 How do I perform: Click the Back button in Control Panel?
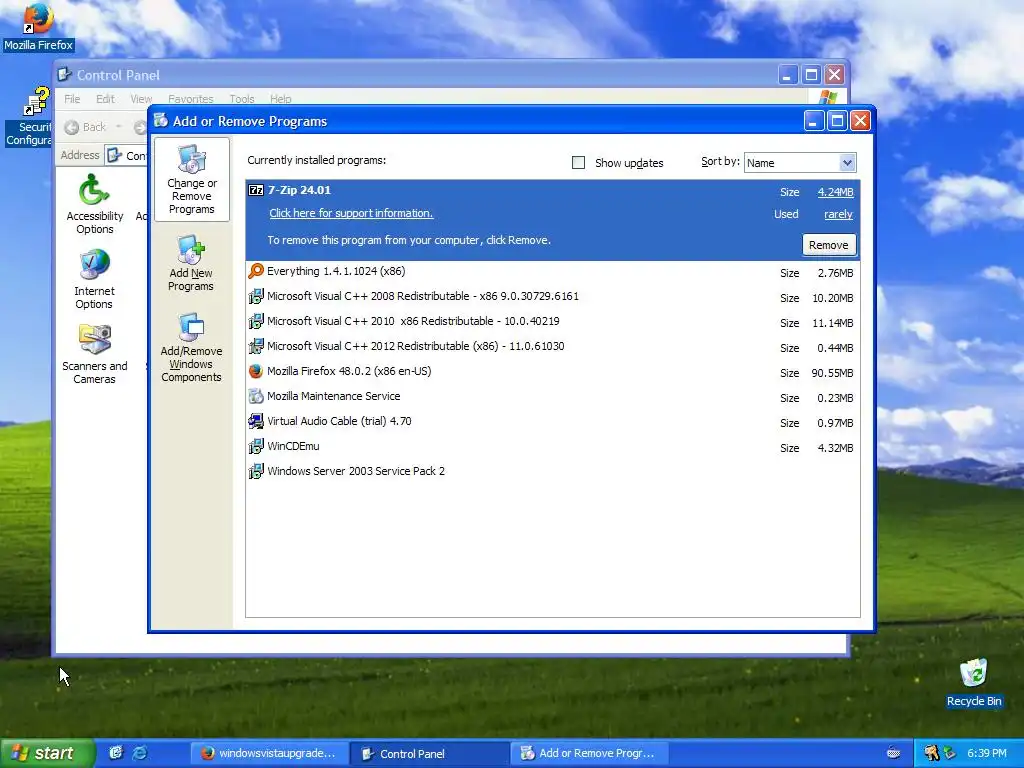(86, 127)
